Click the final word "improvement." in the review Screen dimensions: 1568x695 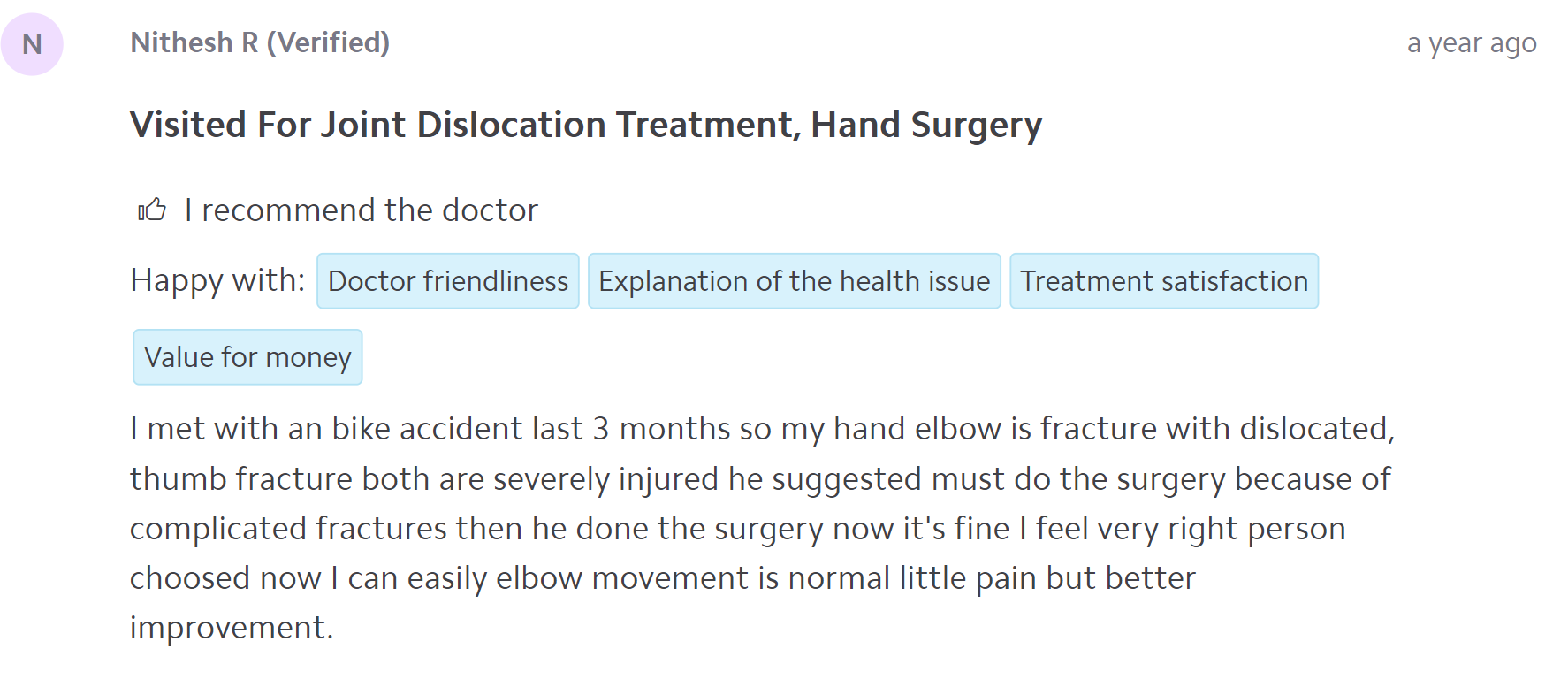tap(232, 628)
